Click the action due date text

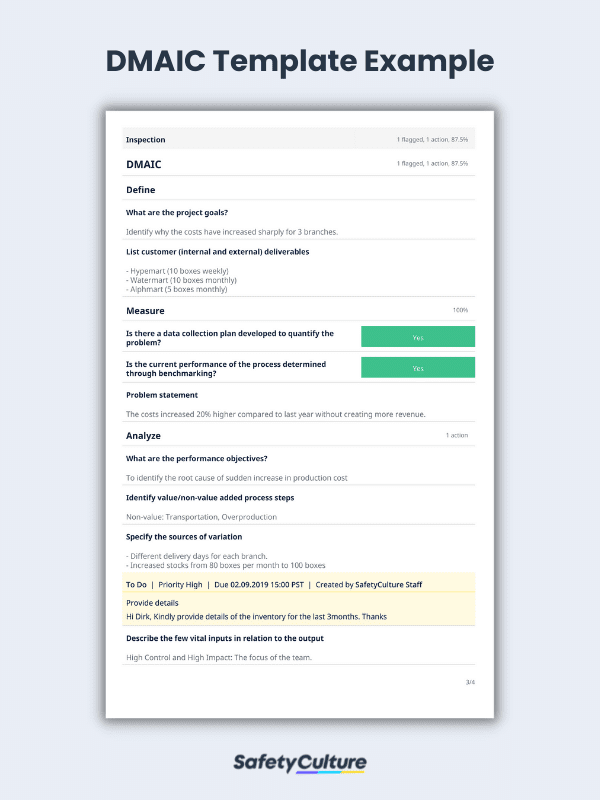[x=259, y=585]
